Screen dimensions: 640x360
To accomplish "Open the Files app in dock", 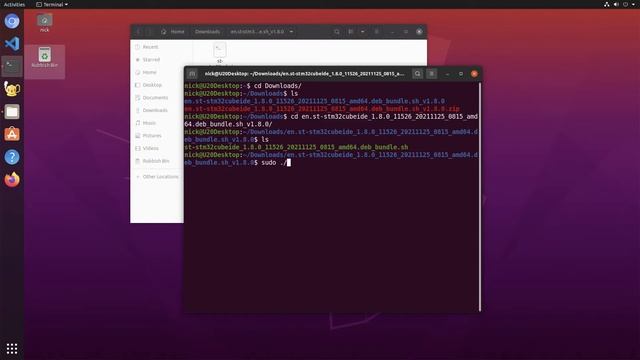I will click(12, 111).
